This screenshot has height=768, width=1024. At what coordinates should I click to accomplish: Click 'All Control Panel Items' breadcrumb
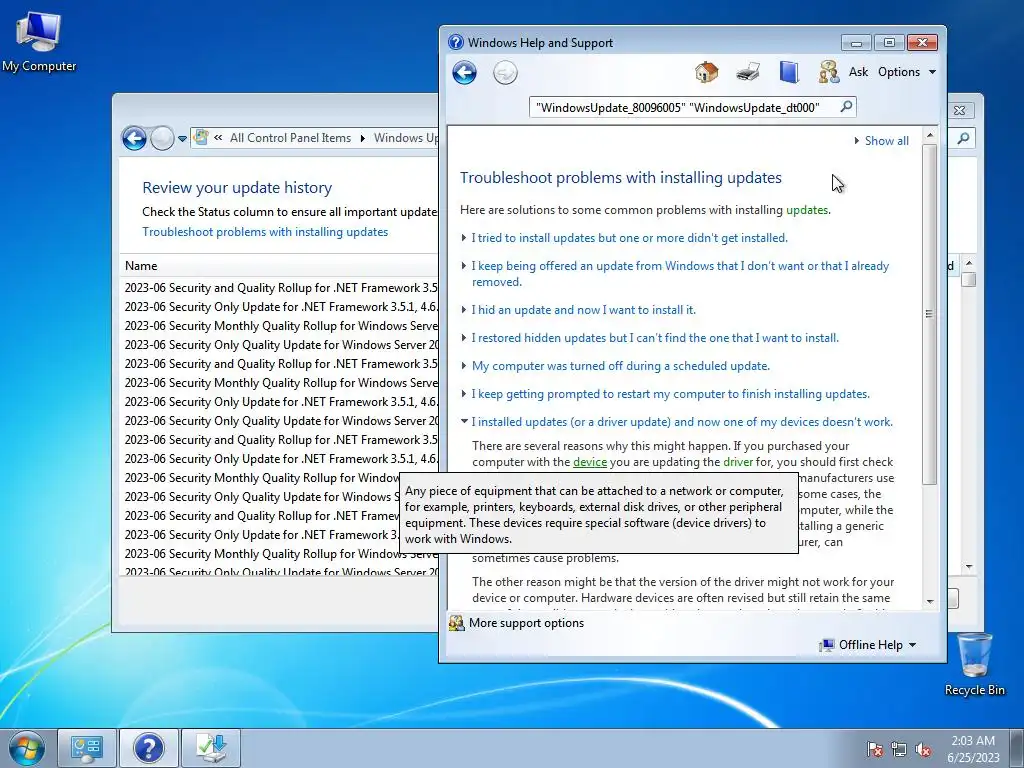point(290,138)
